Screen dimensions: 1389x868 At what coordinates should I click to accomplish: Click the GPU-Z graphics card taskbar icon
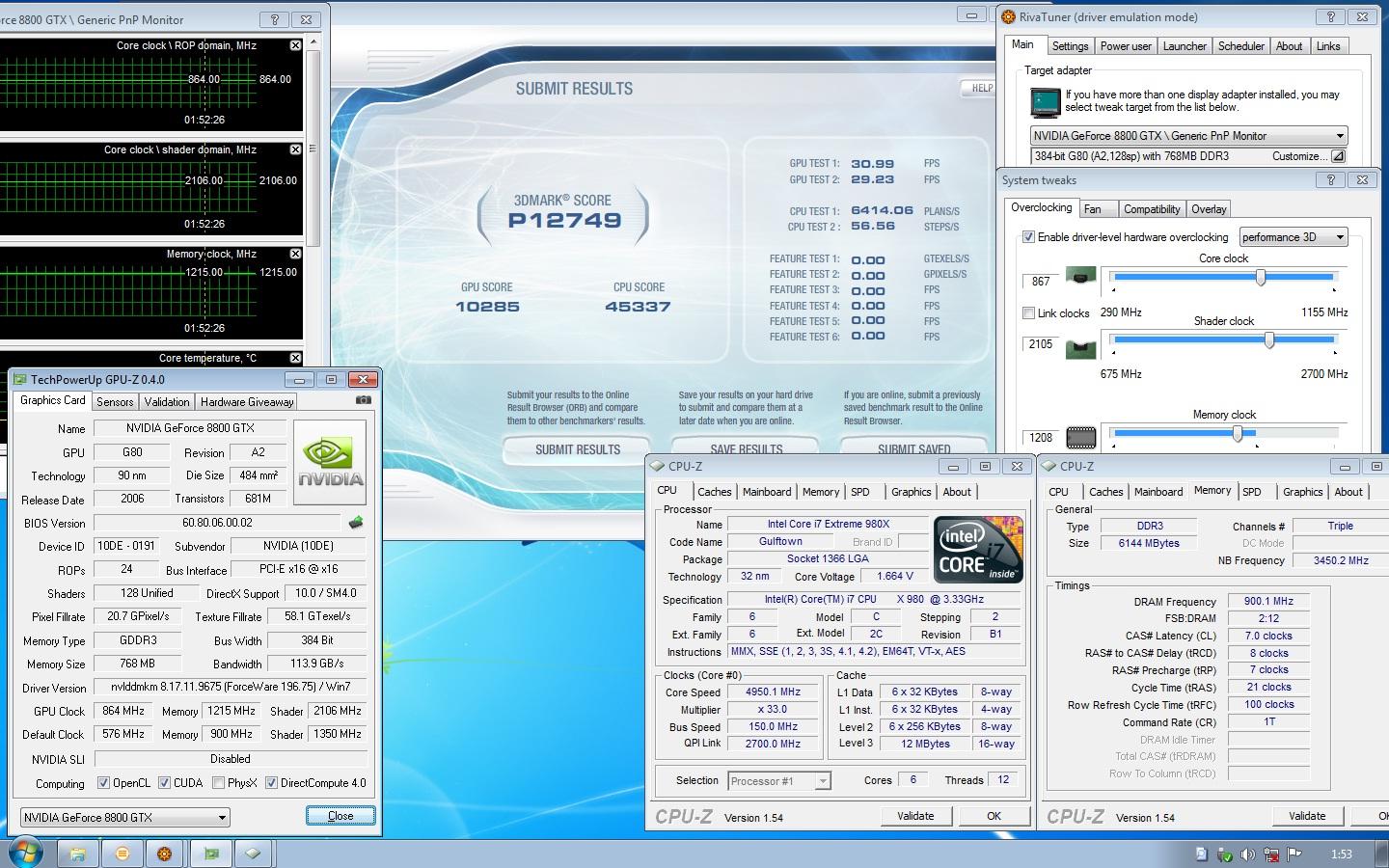point(210,854)
